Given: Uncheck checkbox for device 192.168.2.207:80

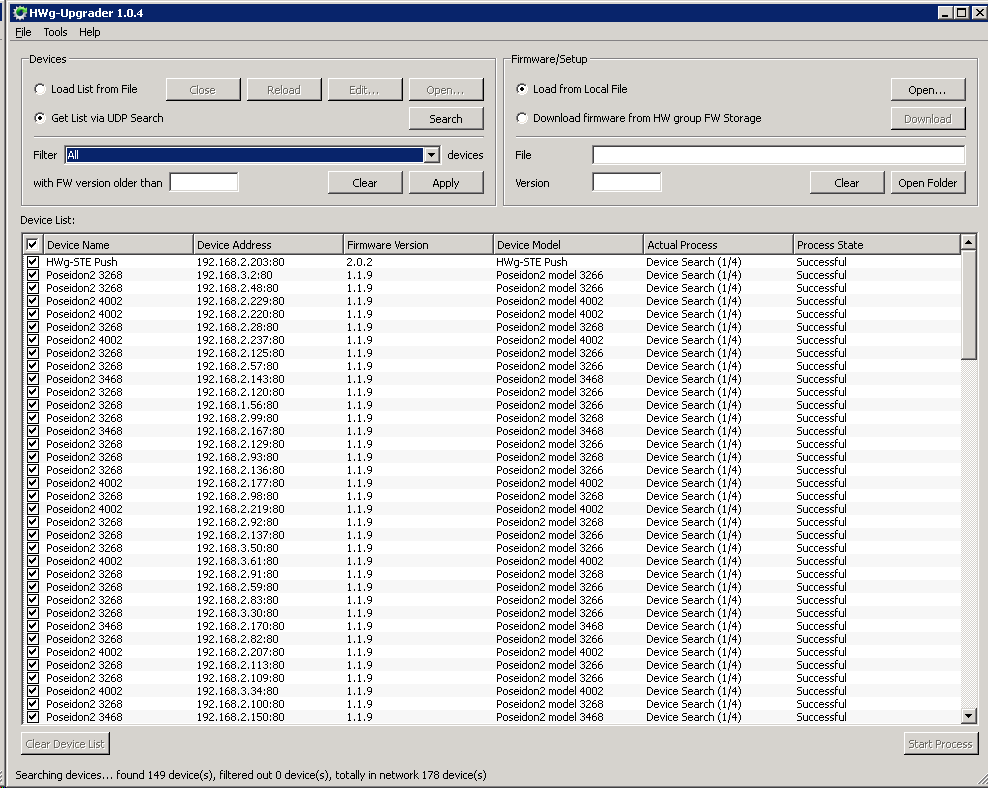Looking at the screenshot, I should pos(33,652).
